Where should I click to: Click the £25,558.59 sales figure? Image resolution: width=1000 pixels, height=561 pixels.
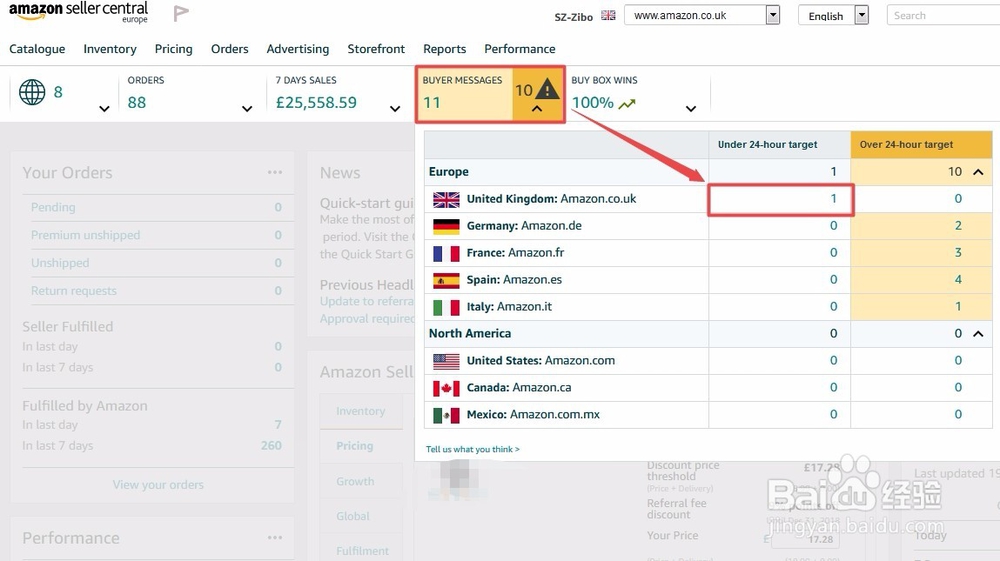click(x=316, y=103)
